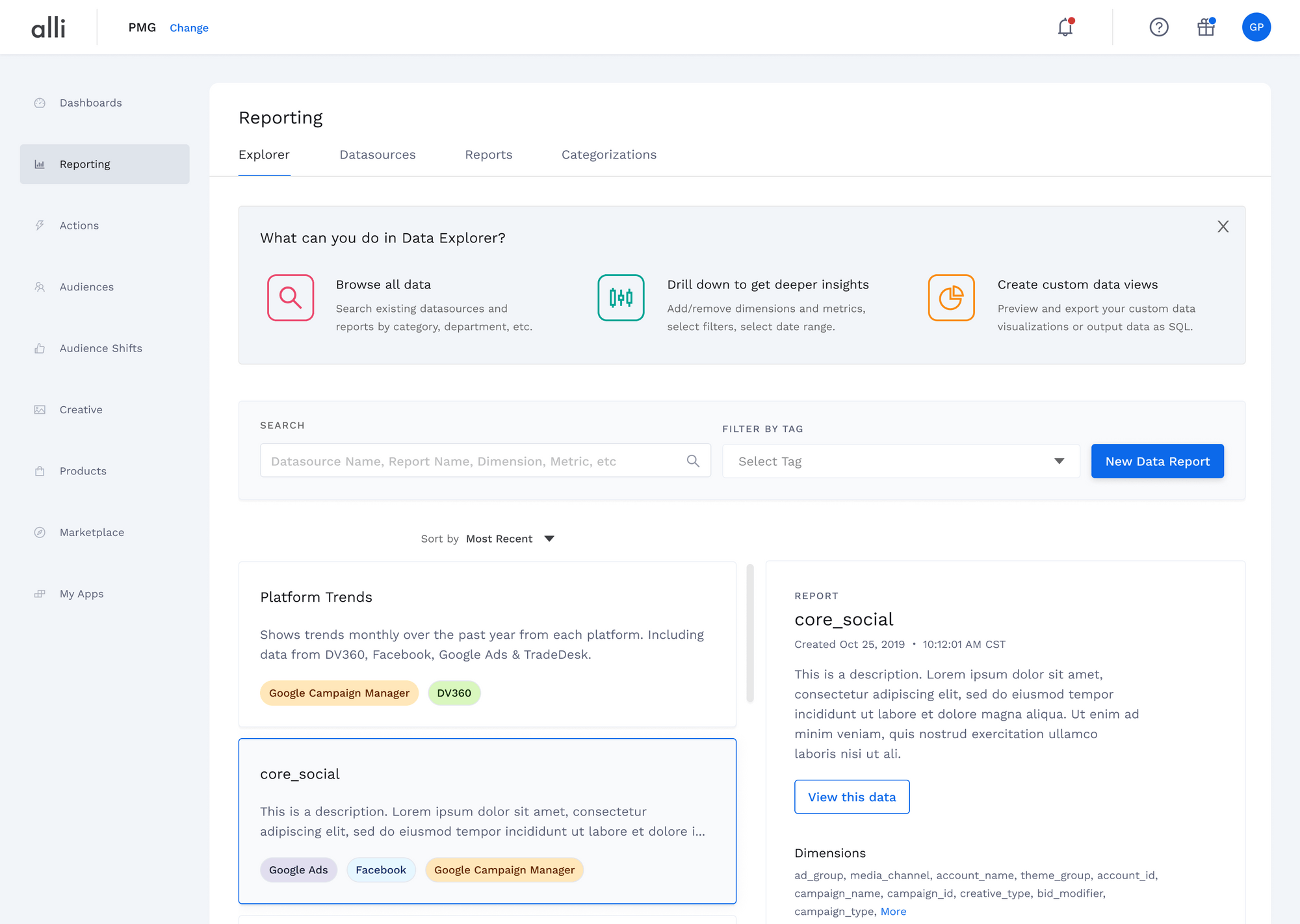This screenshot has width=1300, height=924.
Task: Open the Dashboards section in sidebar
Action: pyautogui.click(x=90, y=102)
